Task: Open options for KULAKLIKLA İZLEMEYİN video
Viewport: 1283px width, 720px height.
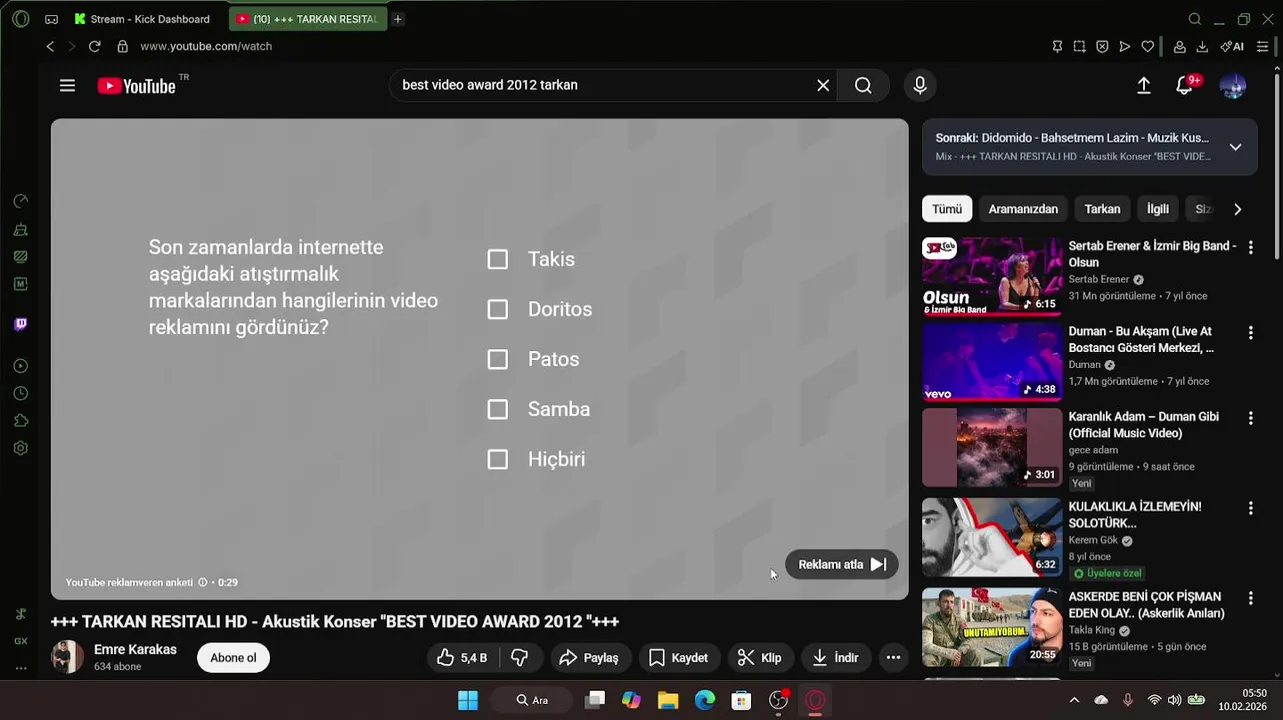Action: click(x=1250, y=508)
